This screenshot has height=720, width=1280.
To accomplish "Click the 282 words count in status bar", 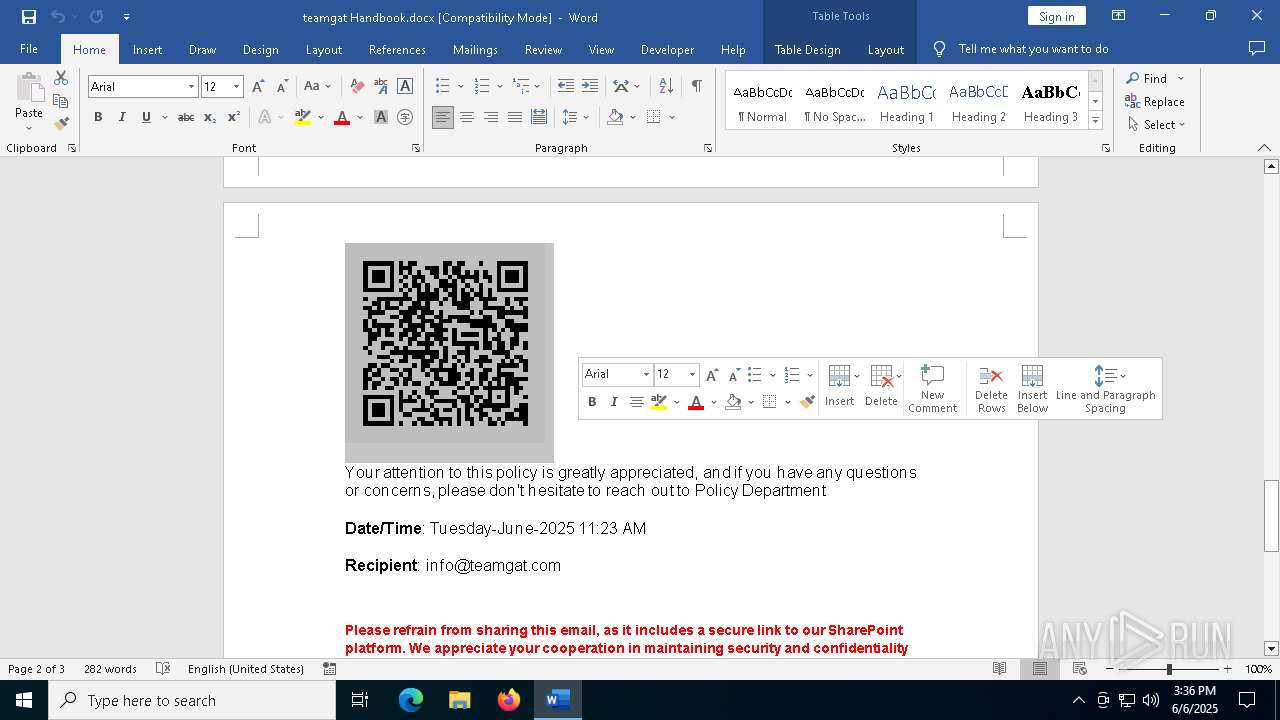I will click(110, 669).
